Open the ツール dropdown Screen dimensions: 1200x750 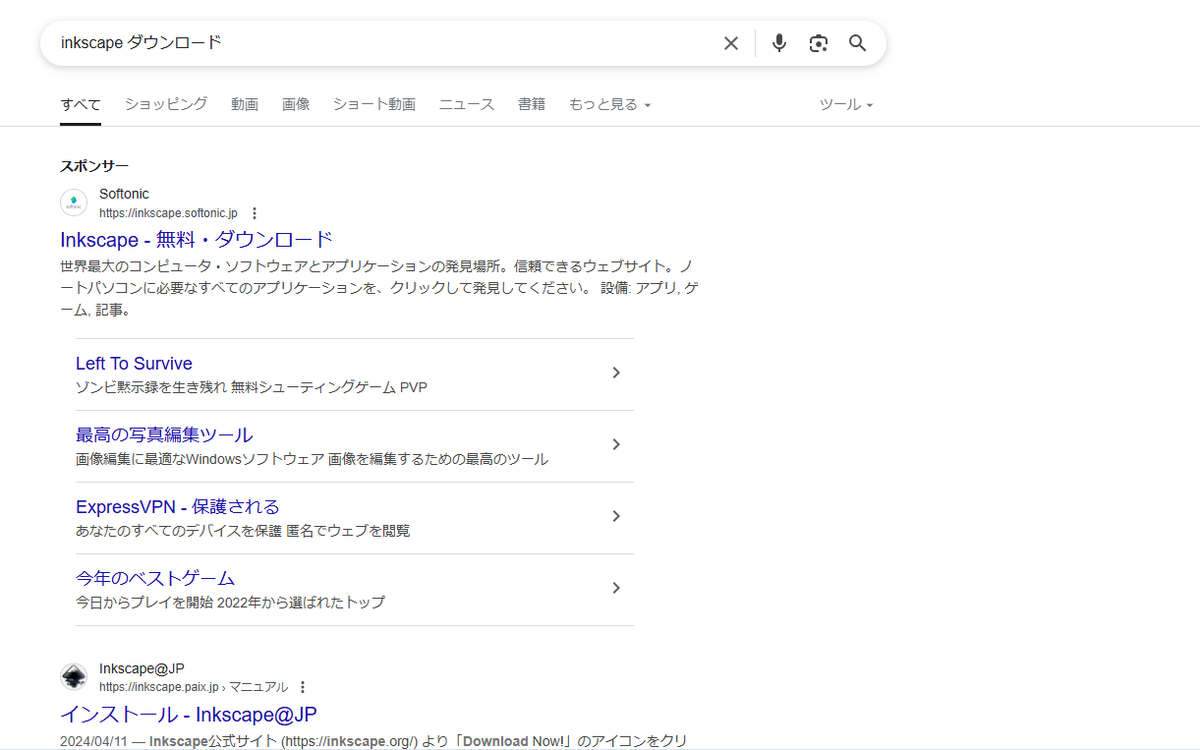tap(846, 104)
